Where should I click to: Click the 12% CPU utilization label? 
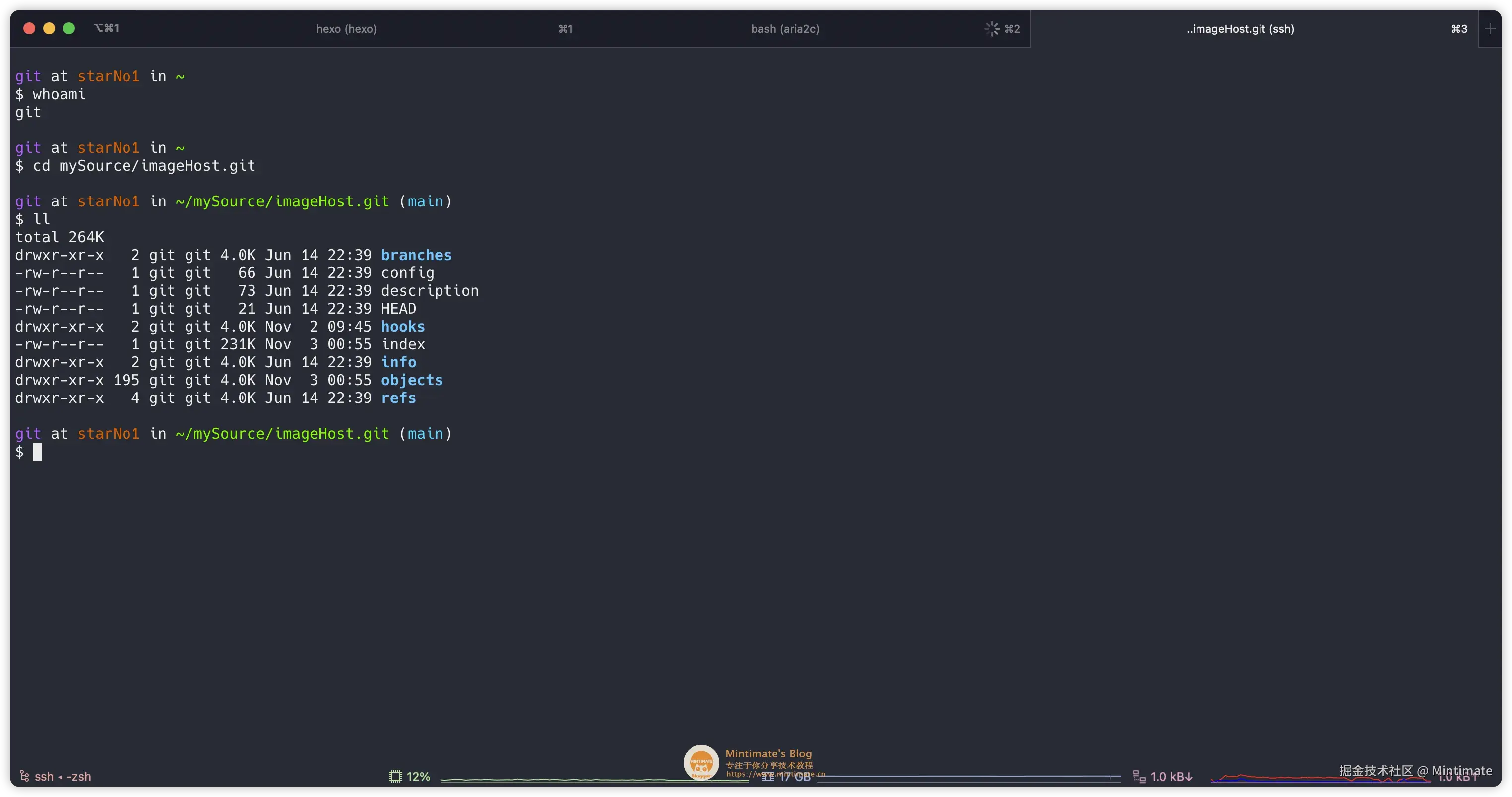coord(419,777)
